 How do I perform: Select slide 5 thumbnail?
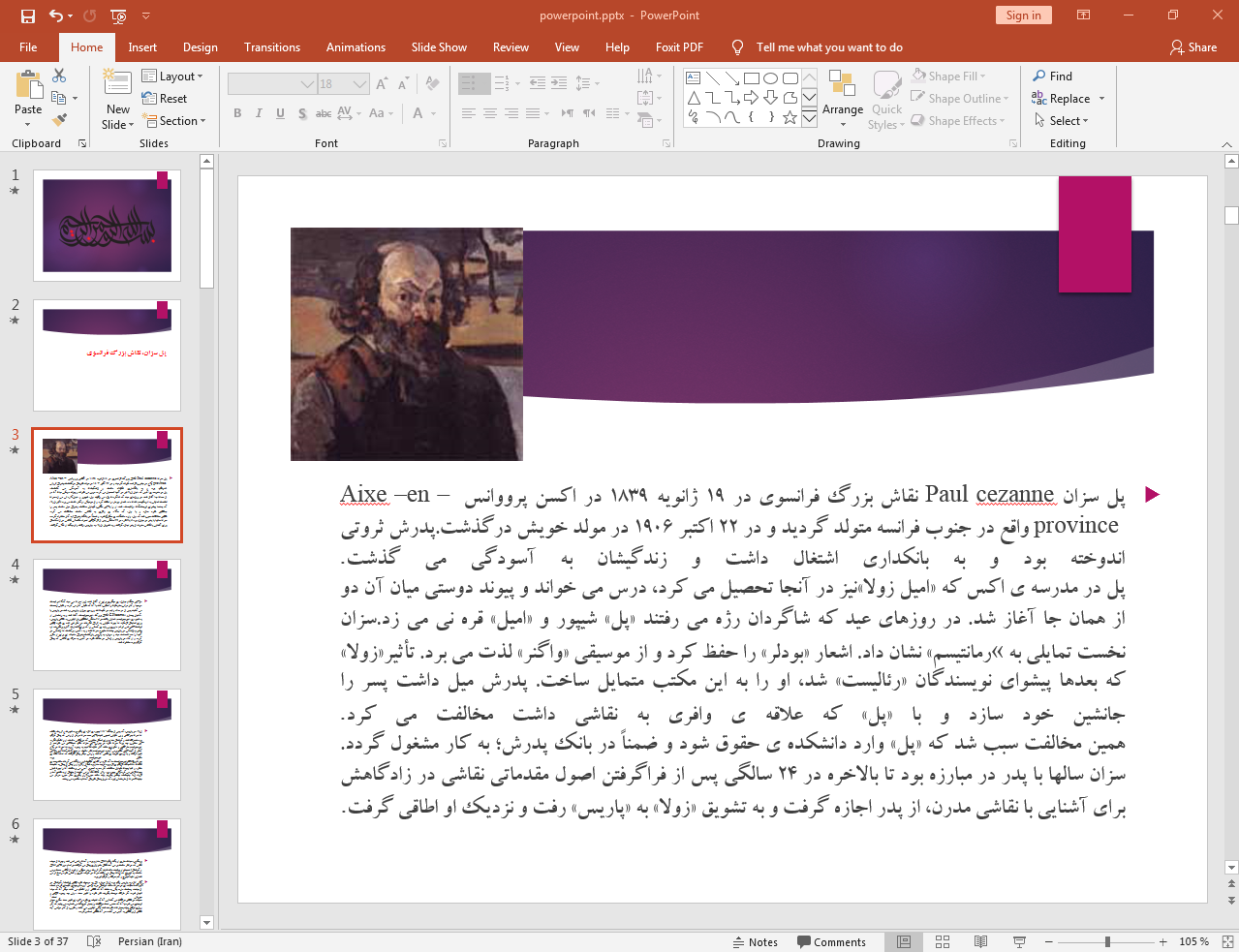point(107,744)
